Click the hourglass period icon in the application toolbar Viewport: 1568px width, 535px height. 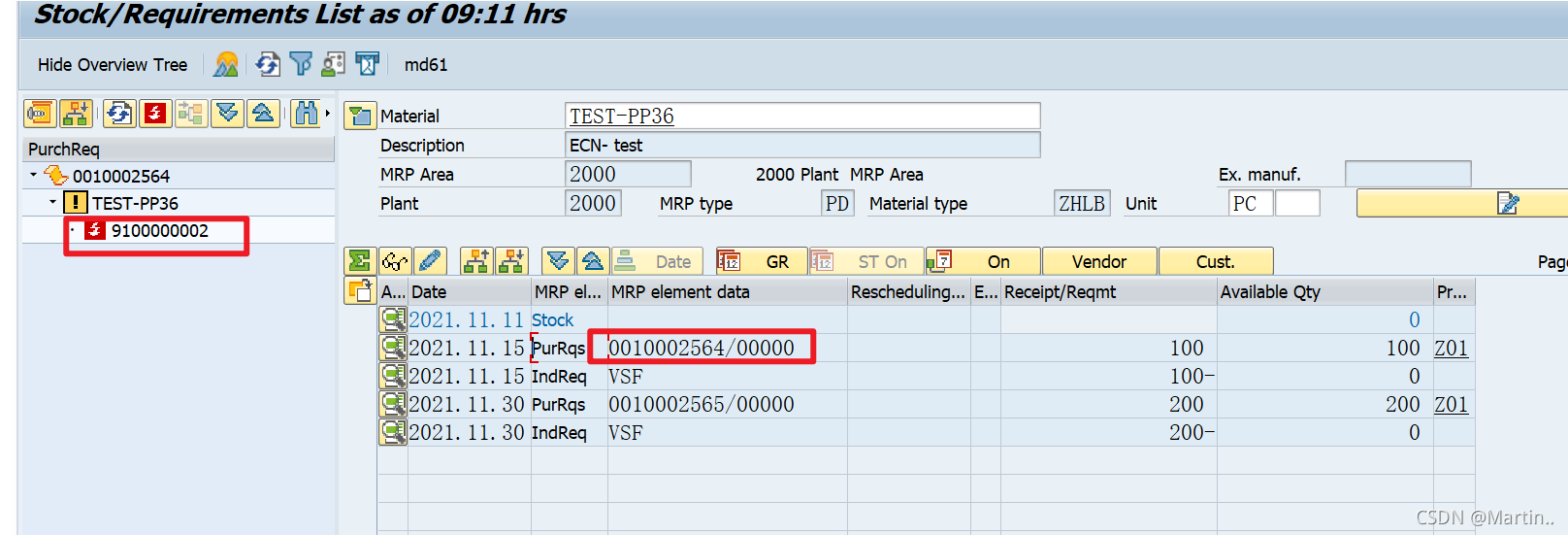pyautogui.click(x=367, y=65)
